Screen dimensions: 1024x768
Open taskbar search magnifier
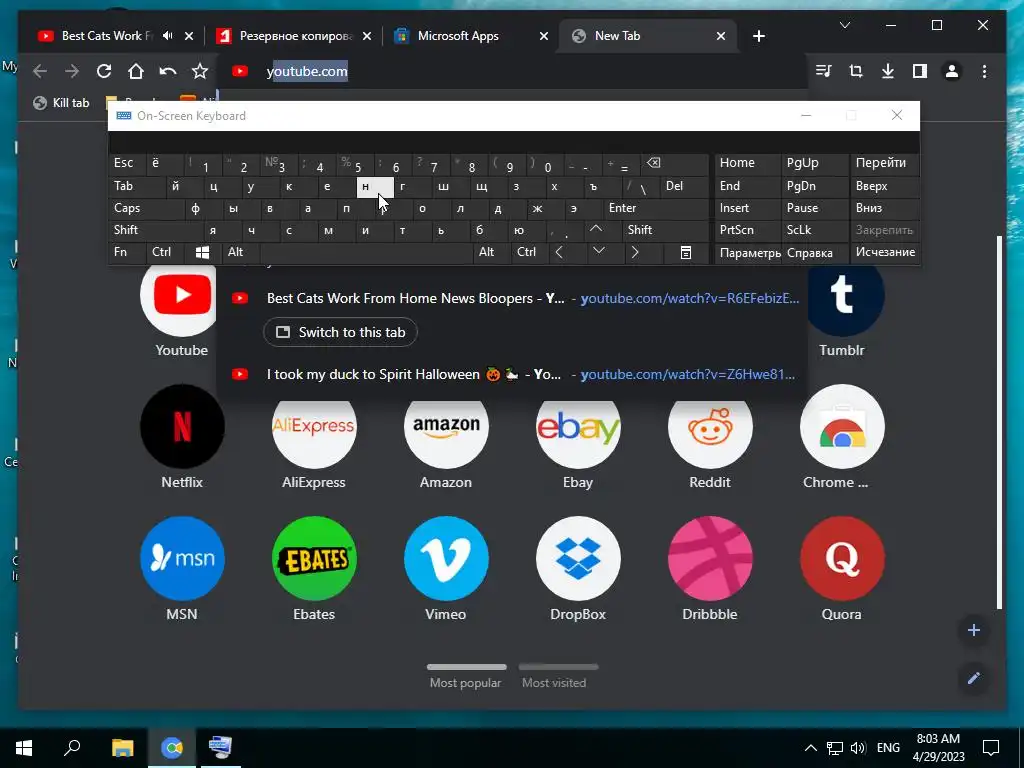(x=72, y=747)
